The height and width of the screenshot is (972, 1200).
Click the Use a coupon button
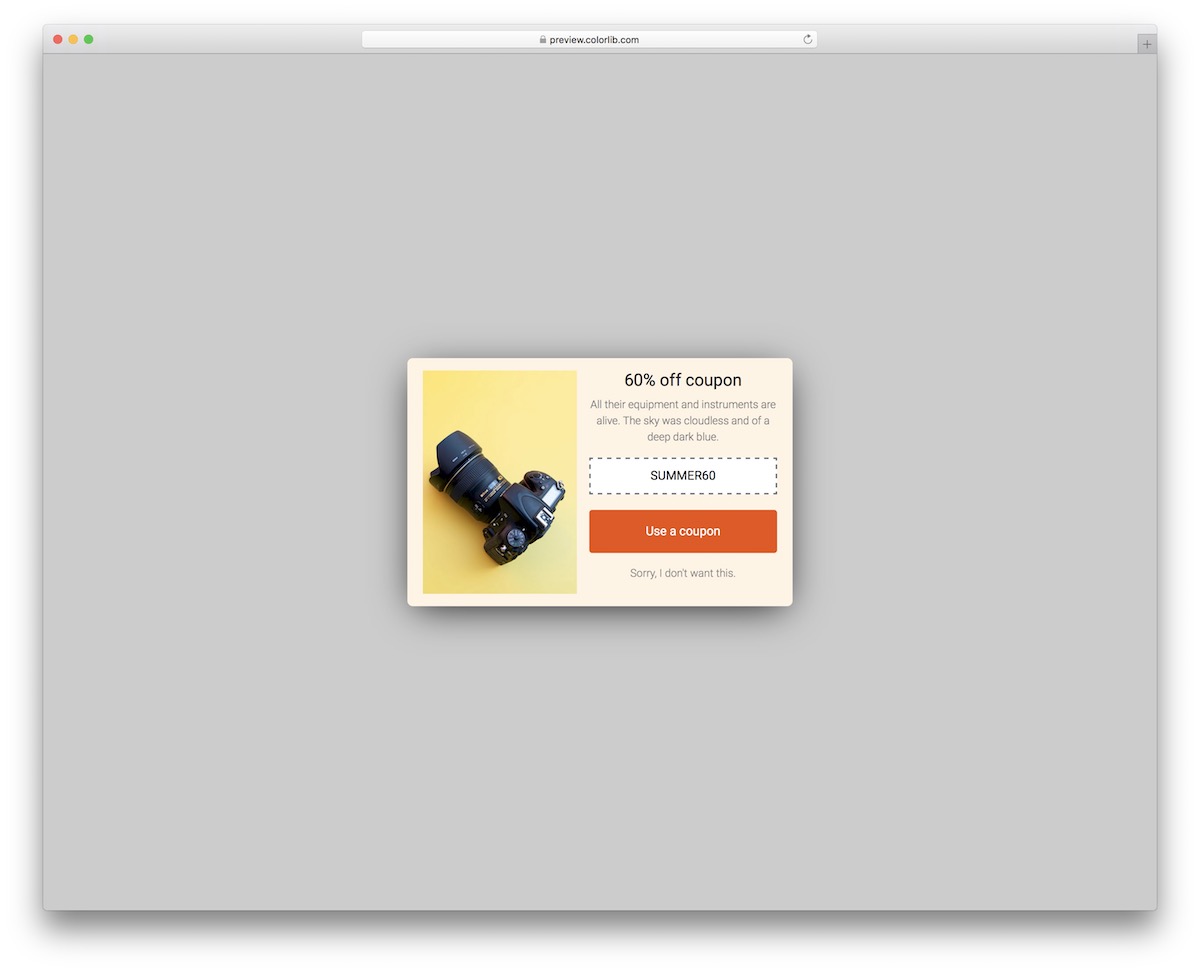[x=683, y=531]
